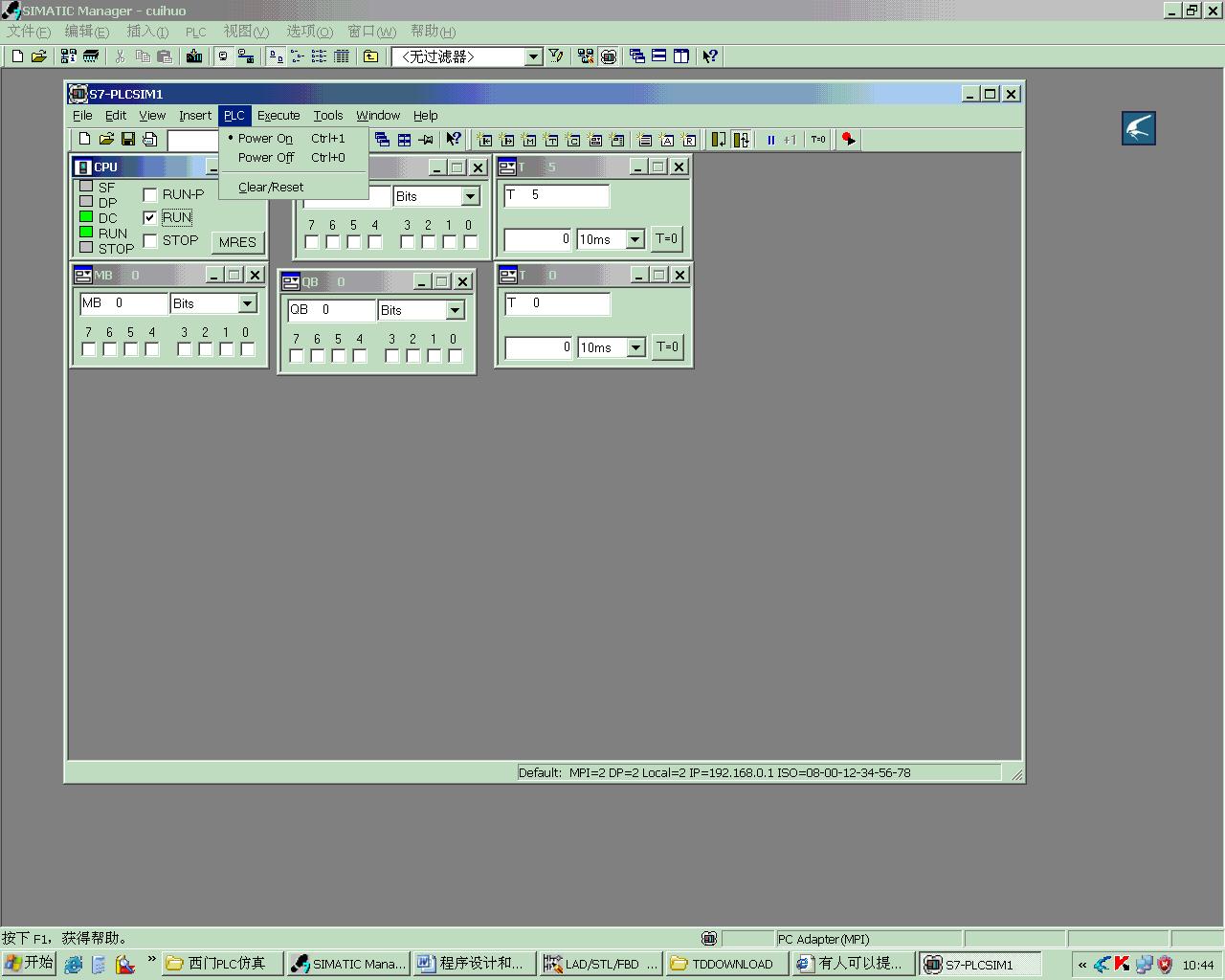Click the Save icon in PLCSIM toolbar
The height and width of the screenshot is (980, 1225).
tap(128, 140)
